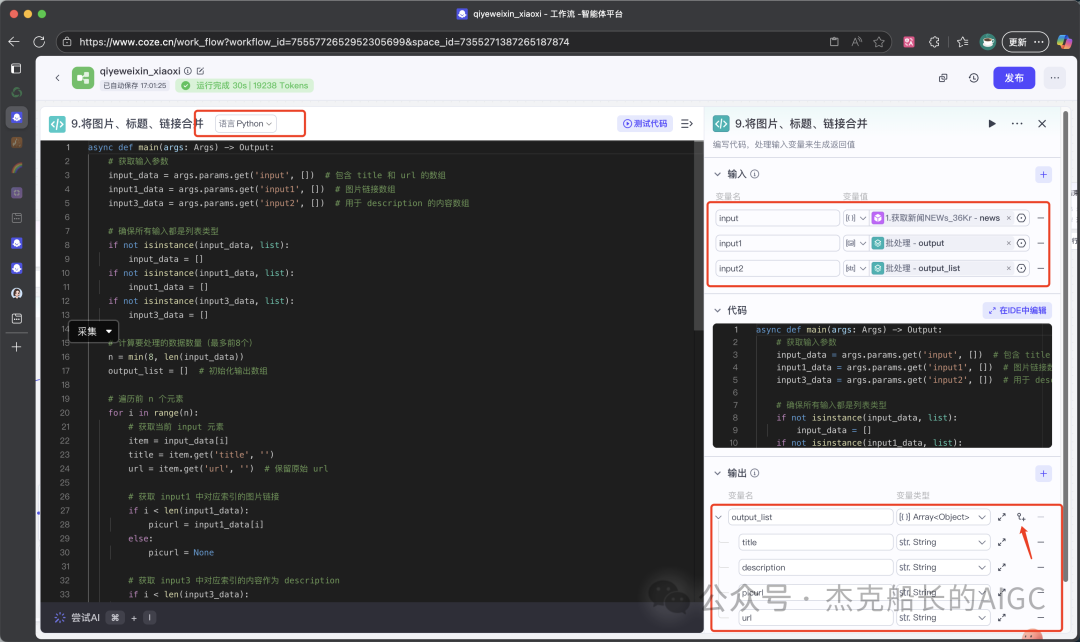Publish the workflow with 发布 button

(x=1014, y=78)
